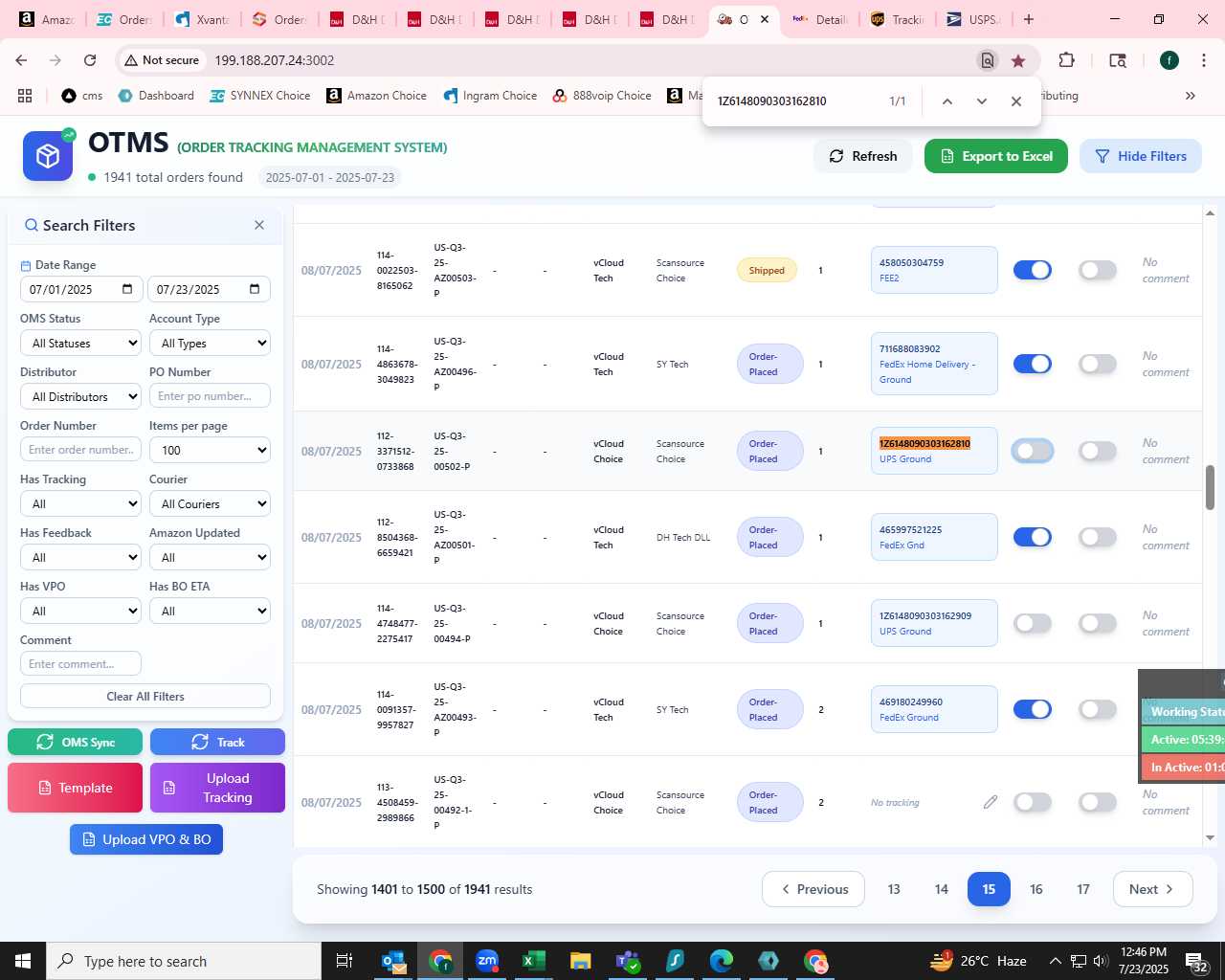1225x980 pixels.
Task: Click the Order Number input field
Action: click(80, 450)
